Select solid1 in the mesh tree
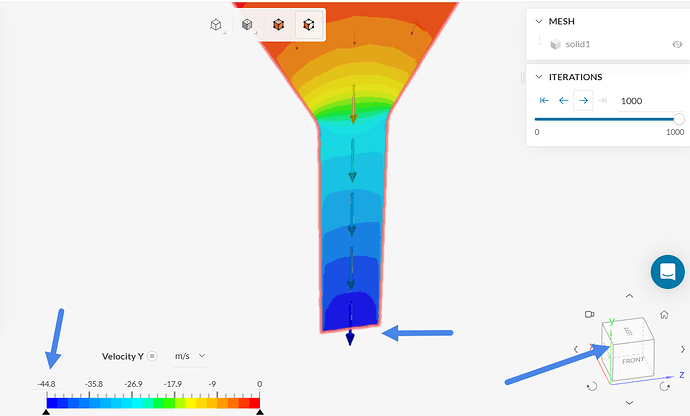The image size is (690, 416). pos(577,44)
